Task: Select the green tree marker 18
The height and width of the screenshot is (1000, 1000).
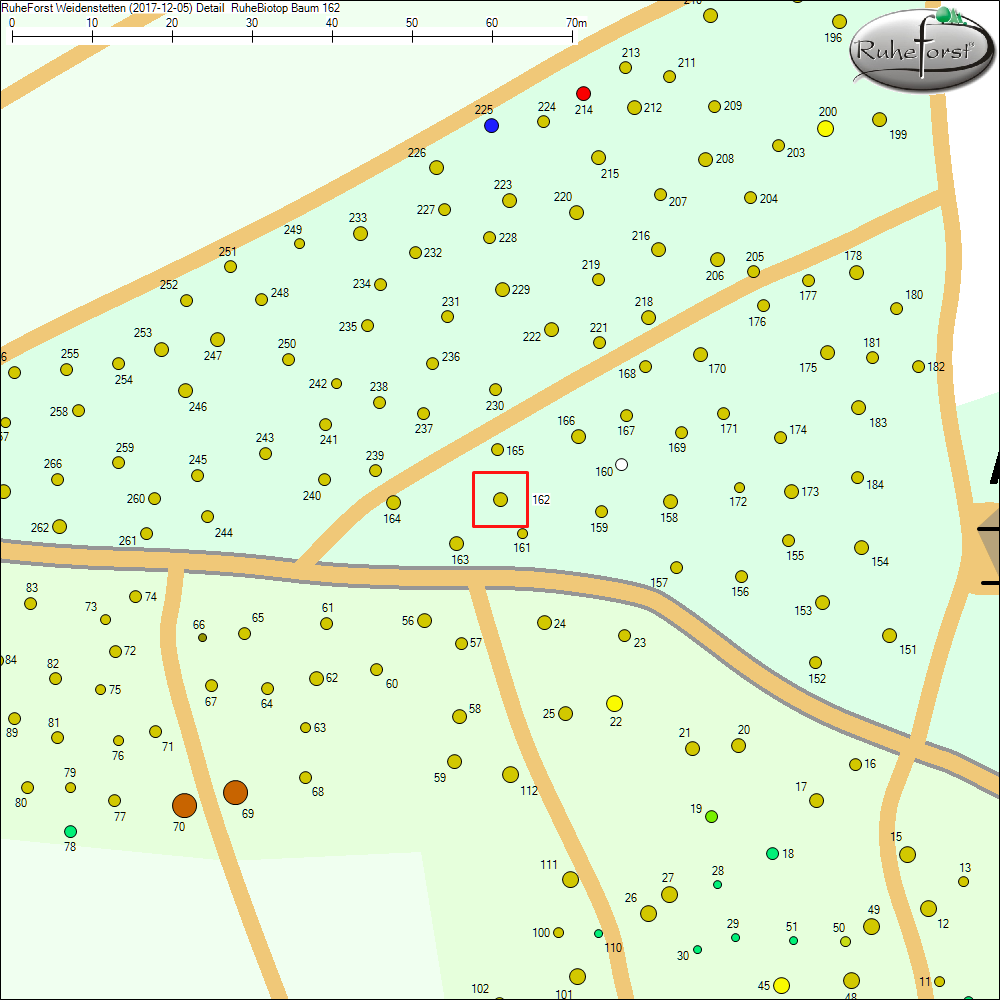Action: coord(772,853)
